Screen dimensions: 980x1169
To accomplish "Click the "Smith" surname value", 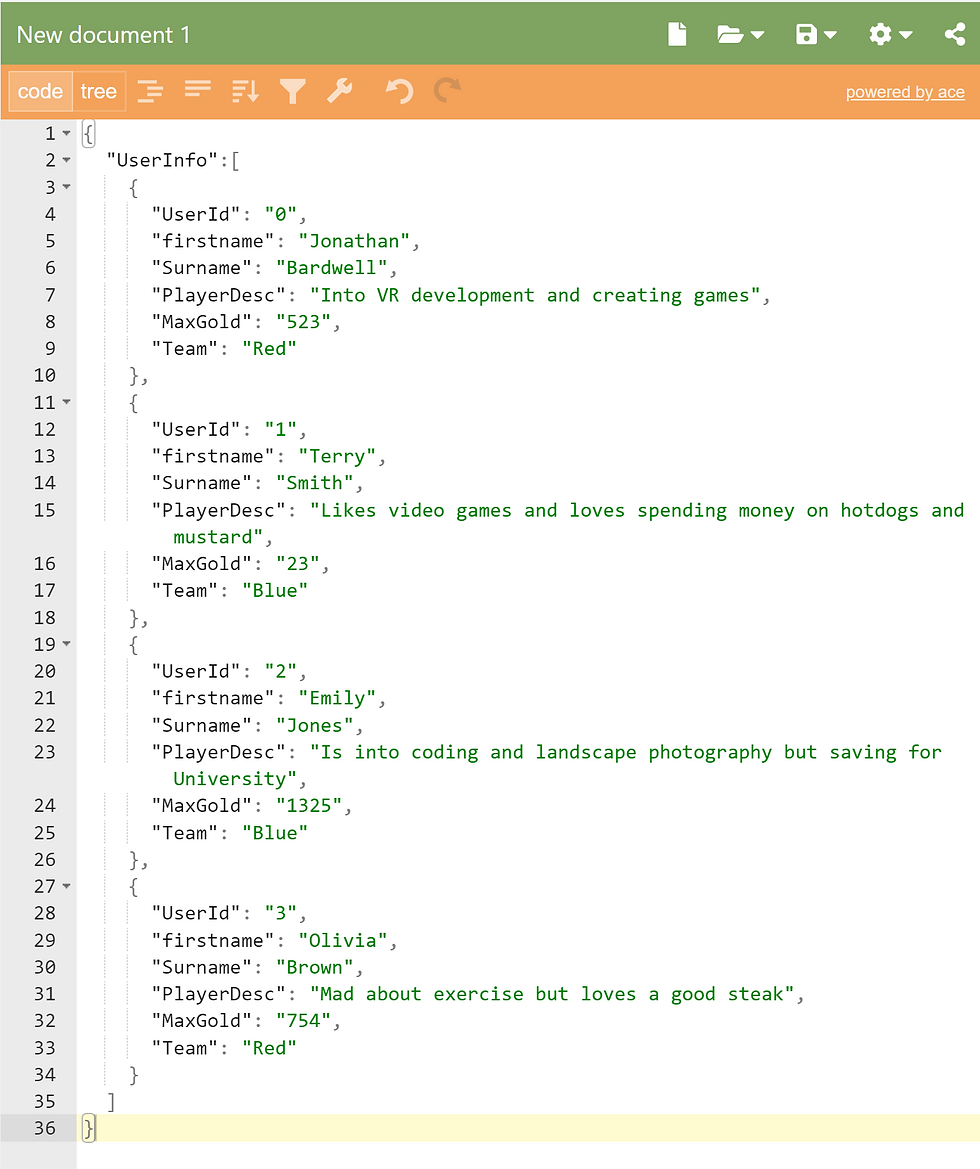I will click(315, 483).
